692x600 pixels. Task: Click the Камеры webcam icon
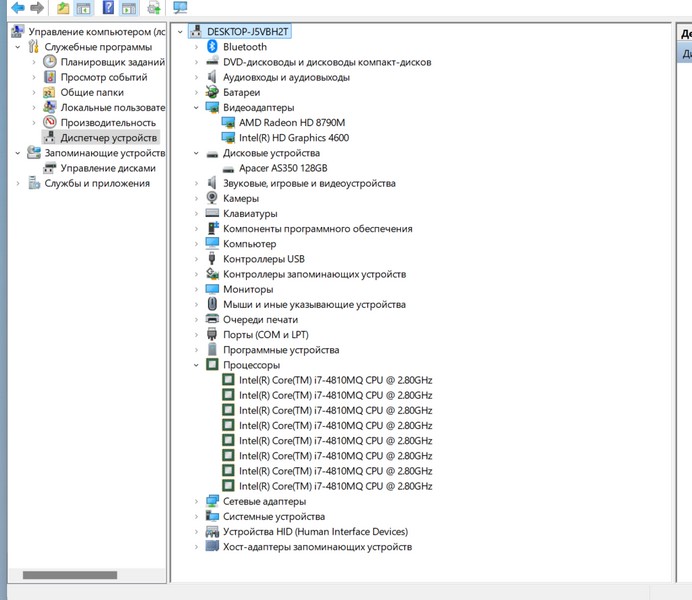(x=212, y=198)
